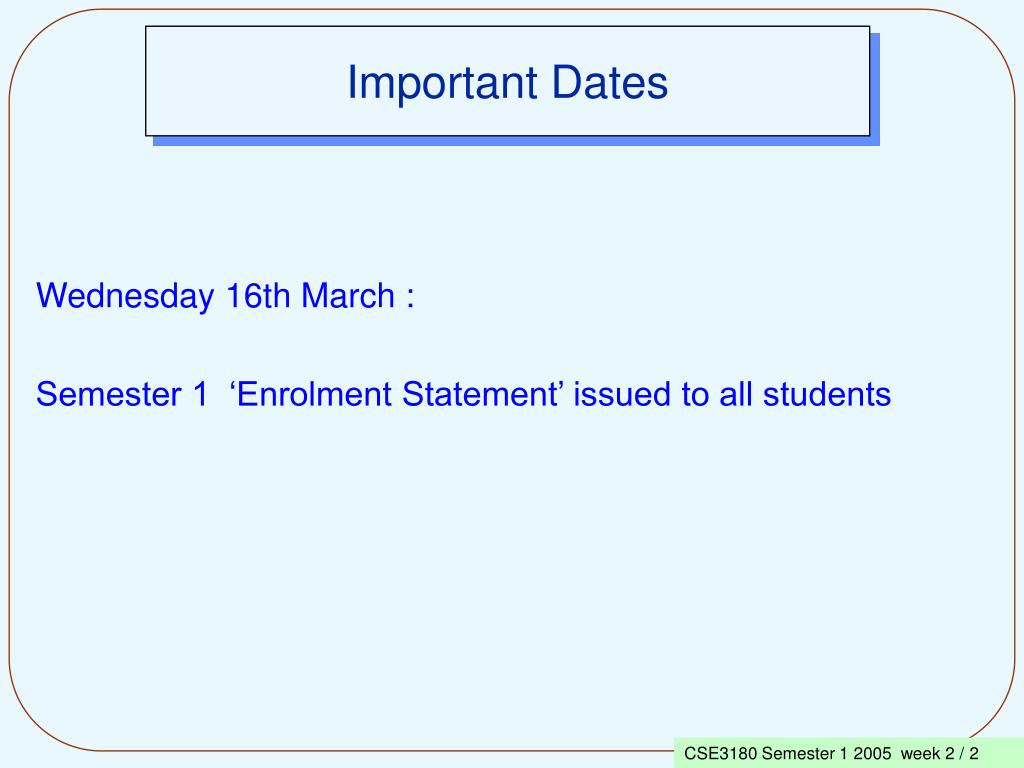Image resolution: width=1024 pixels, height=768 pixels.
Task: Click the word 'Wednesday' in the date line
Action: (x=125, y=296)
